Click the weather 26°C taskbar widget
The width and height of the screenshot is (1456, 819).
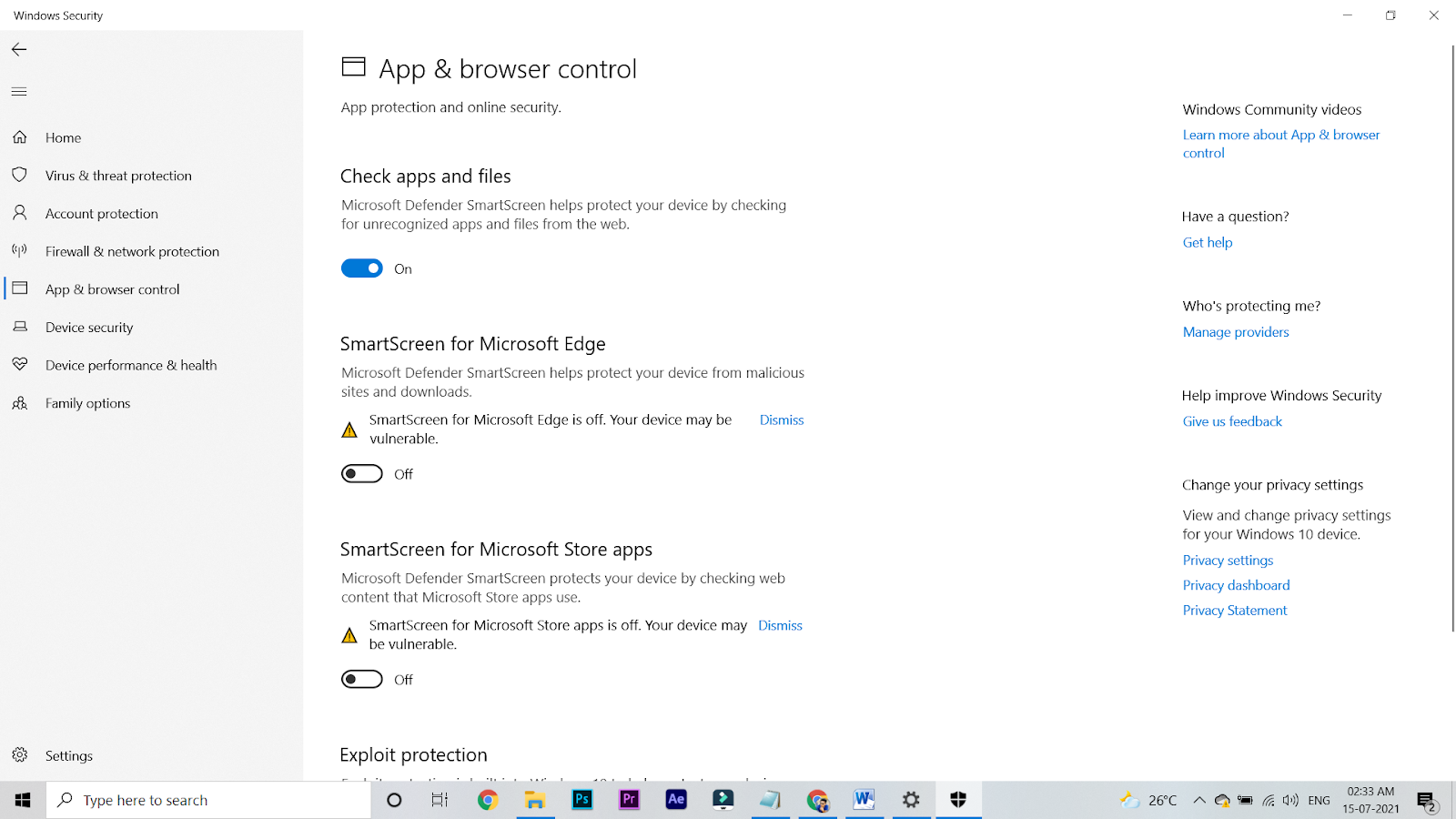pos(1148,800)
